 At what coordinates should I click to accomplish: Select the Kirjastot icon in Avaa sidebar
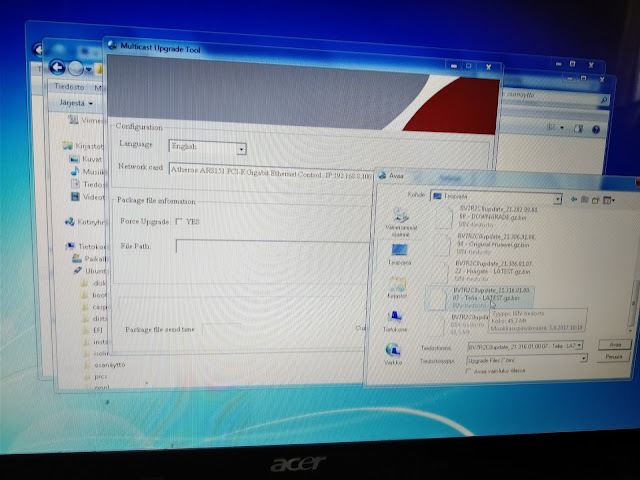click(x=397, y=287)
